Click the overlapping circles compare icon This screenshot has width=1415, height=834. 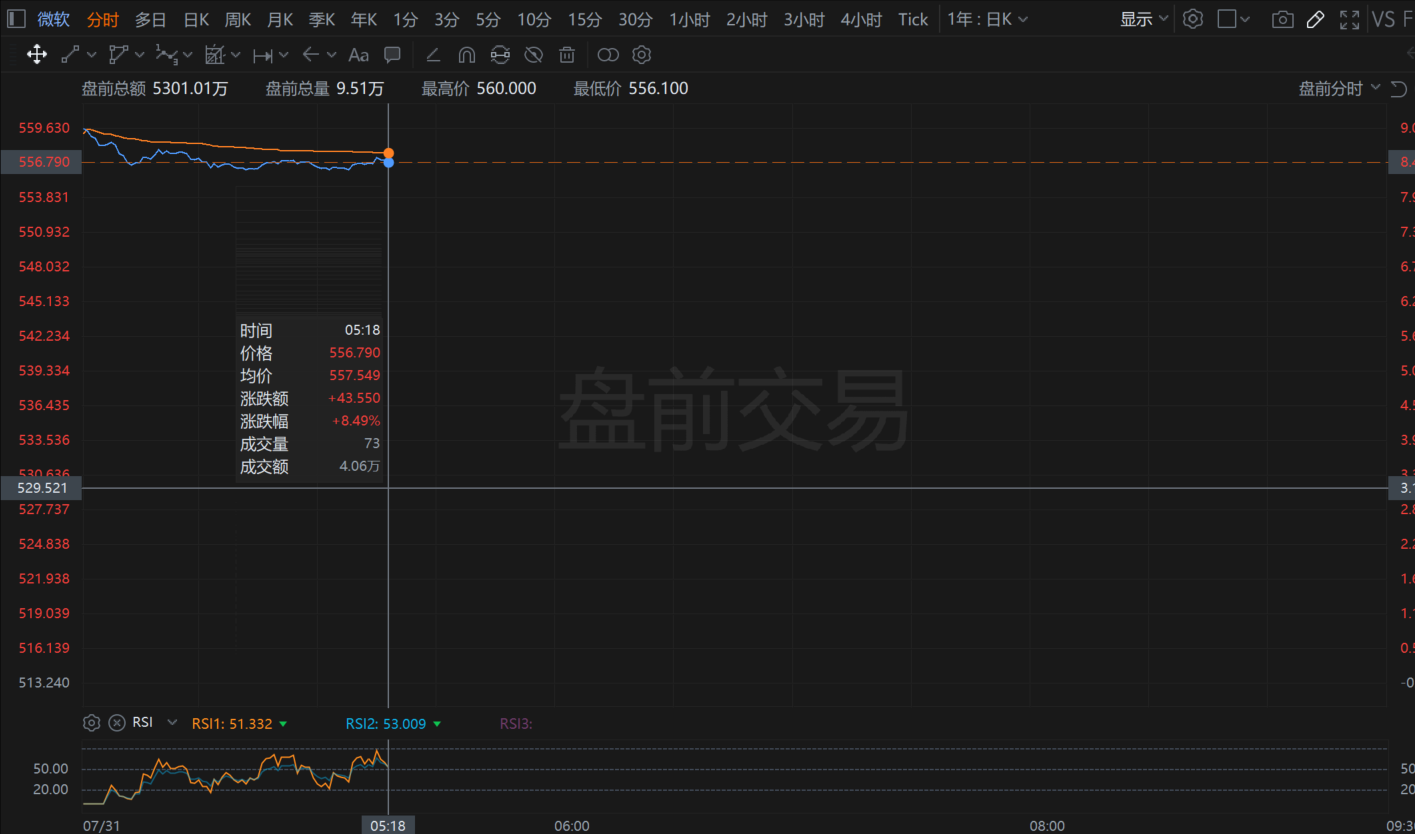coord(608,55)
